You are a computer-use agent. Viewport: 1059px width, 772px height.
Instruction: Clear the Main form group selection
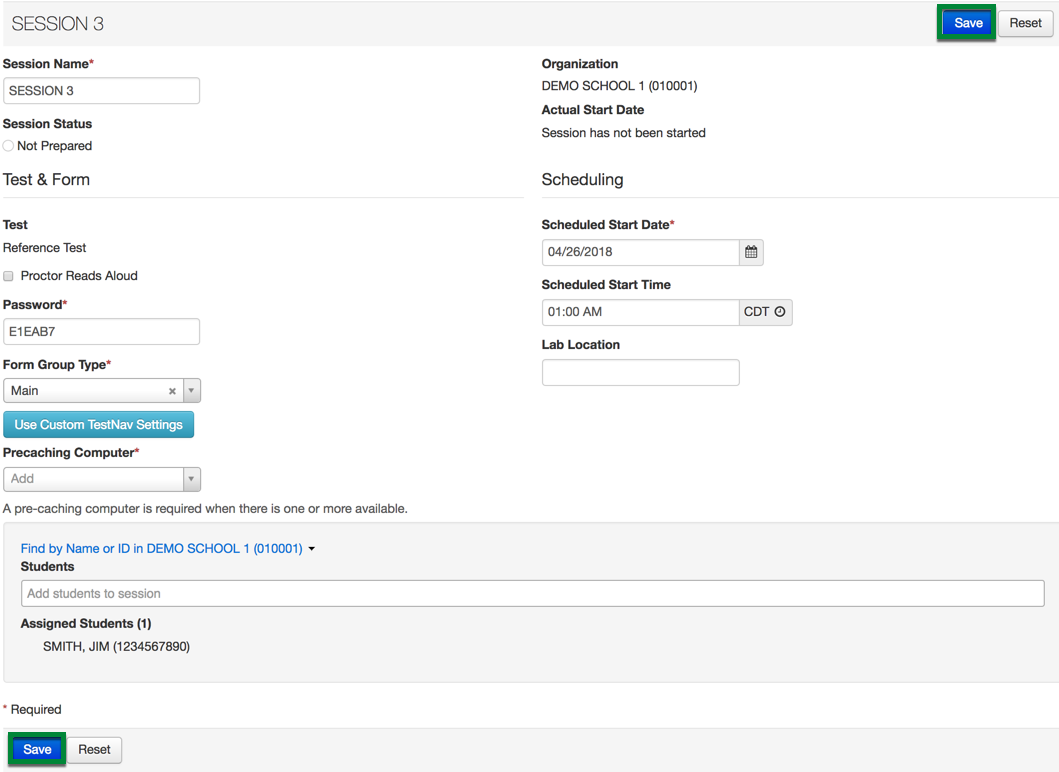click(x=172, y=391)
